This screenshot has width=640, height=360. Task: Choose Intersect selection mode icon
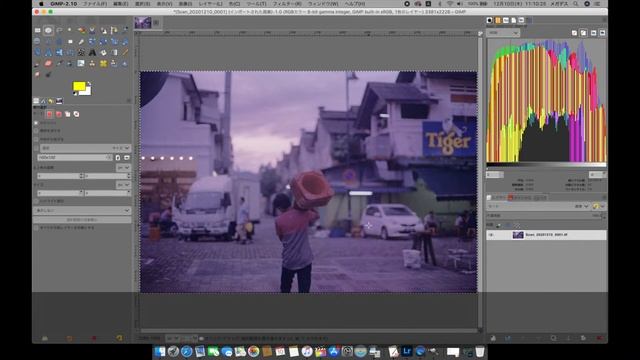coord(76,114)
